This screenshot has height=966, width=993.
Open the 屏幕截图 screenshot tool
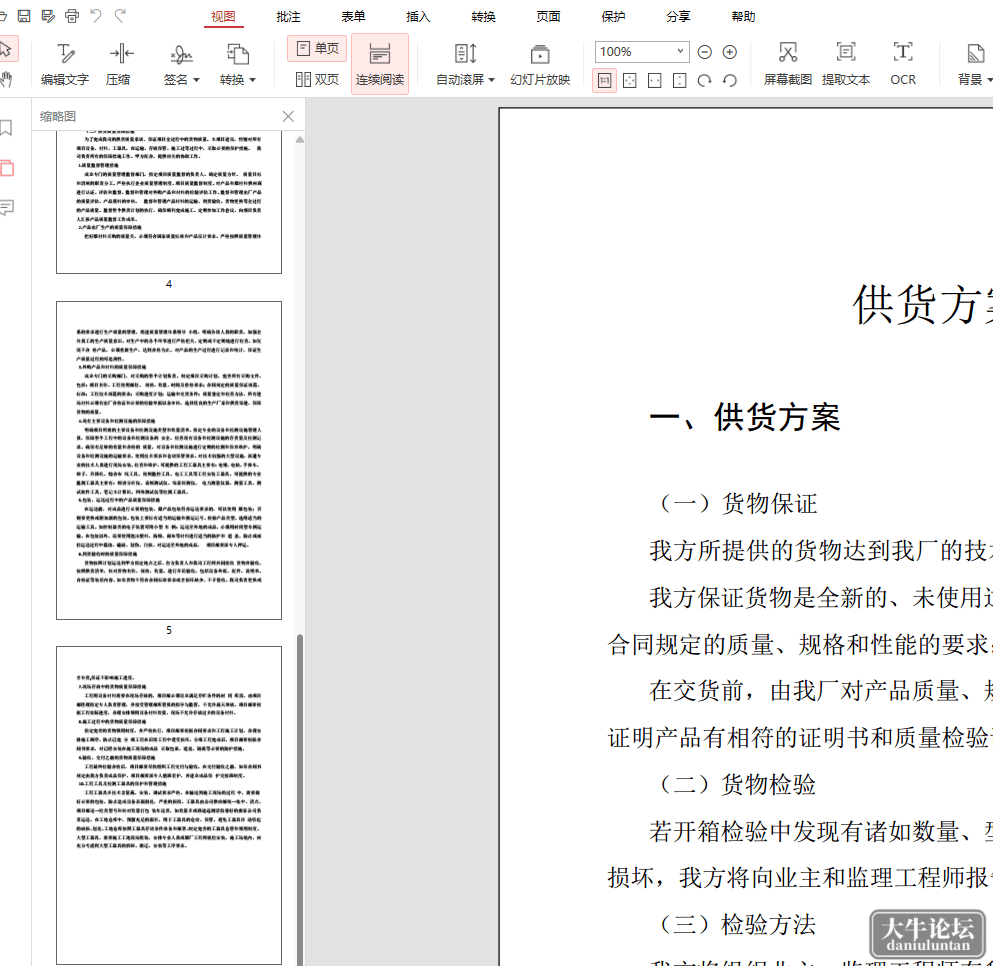[788, 64]
